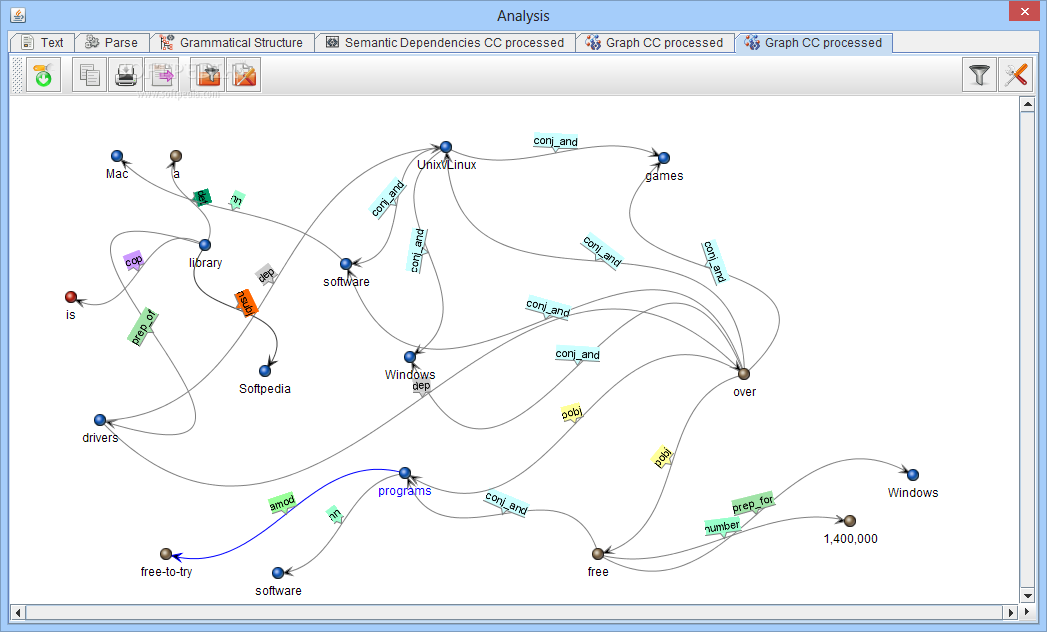Viewport: 1047px width, 632px height.
Task: Select the Softpedia node
Action: [265, 371]
